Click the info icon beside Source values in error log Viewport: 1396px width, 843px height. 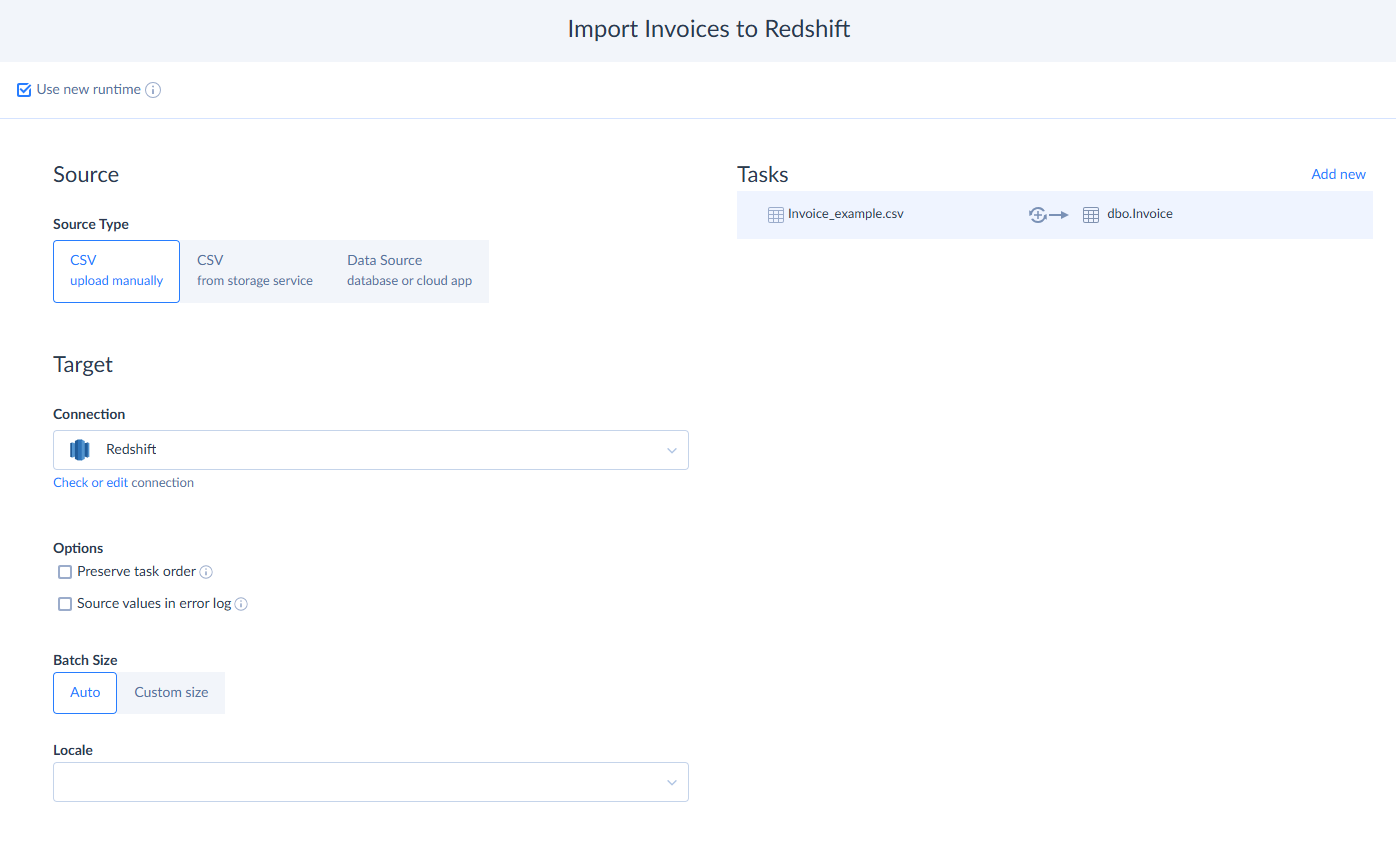pyautogui.click(x=240, y=603)
